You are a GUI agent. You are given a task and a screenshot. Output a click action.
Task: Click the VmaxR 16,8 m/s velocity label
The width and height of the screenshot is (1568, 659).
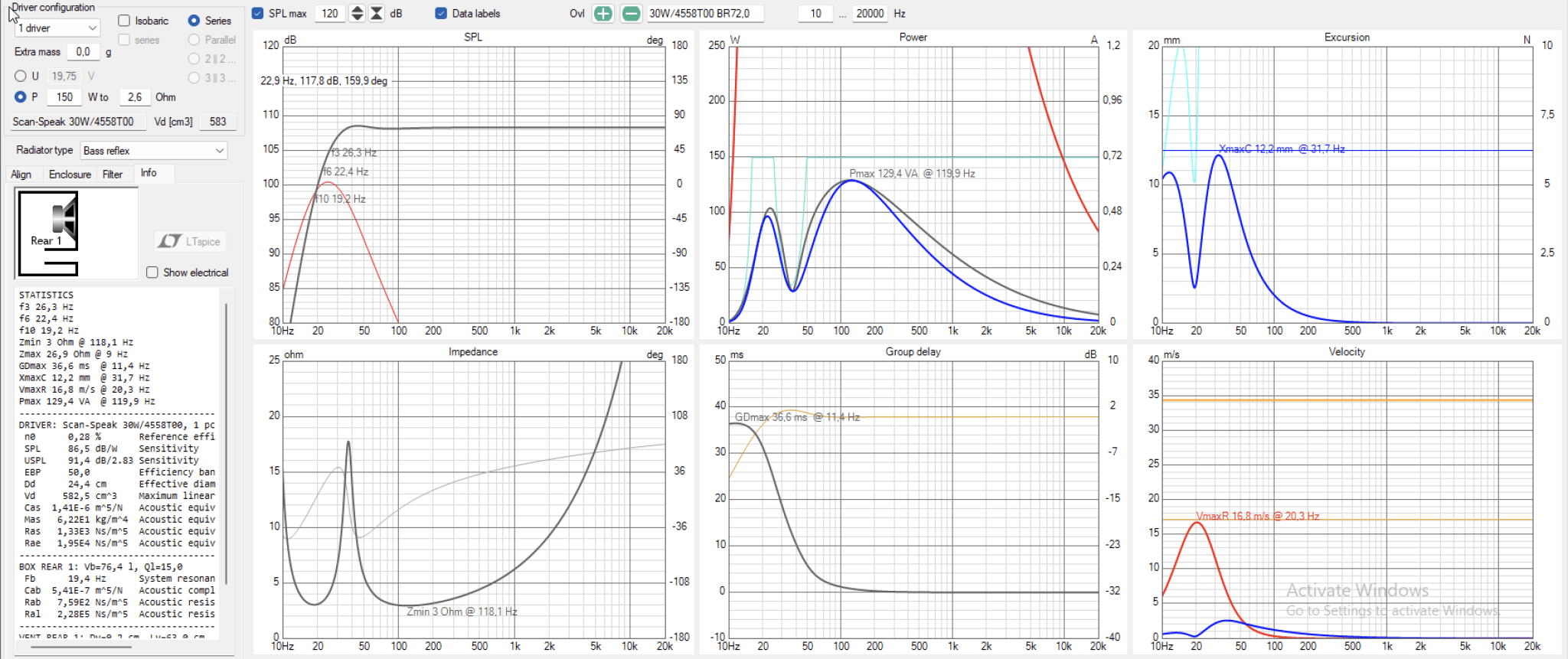1257,516
